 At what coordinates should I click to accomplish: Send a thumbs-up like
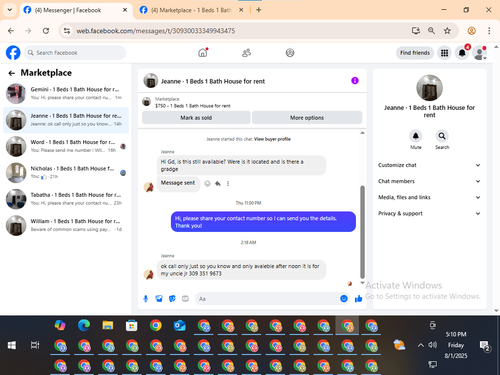click(359, 299)
